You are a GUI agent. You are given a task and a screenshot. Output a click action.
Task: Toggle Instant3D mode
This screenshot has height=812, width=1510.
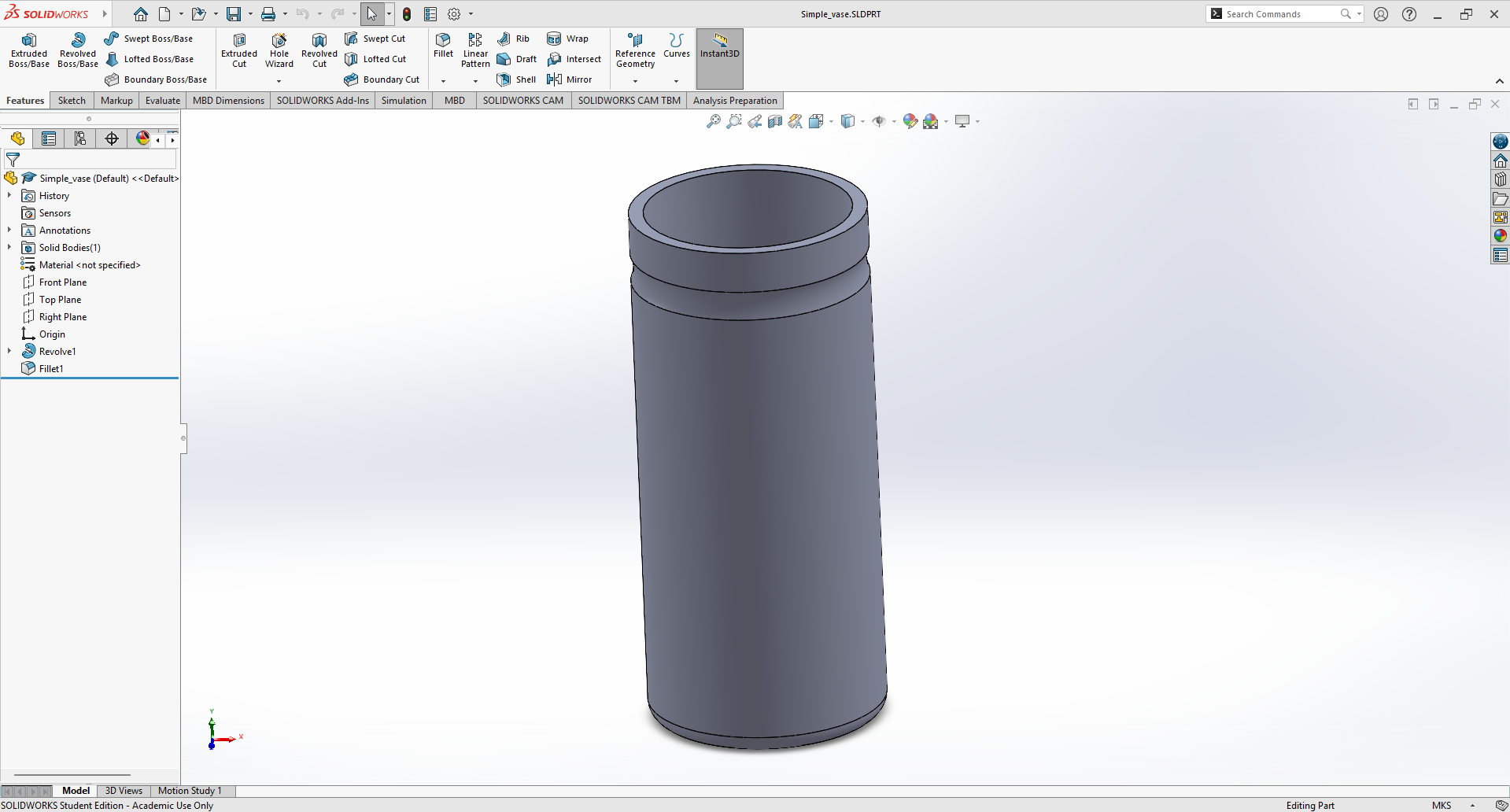pos(720,57)
